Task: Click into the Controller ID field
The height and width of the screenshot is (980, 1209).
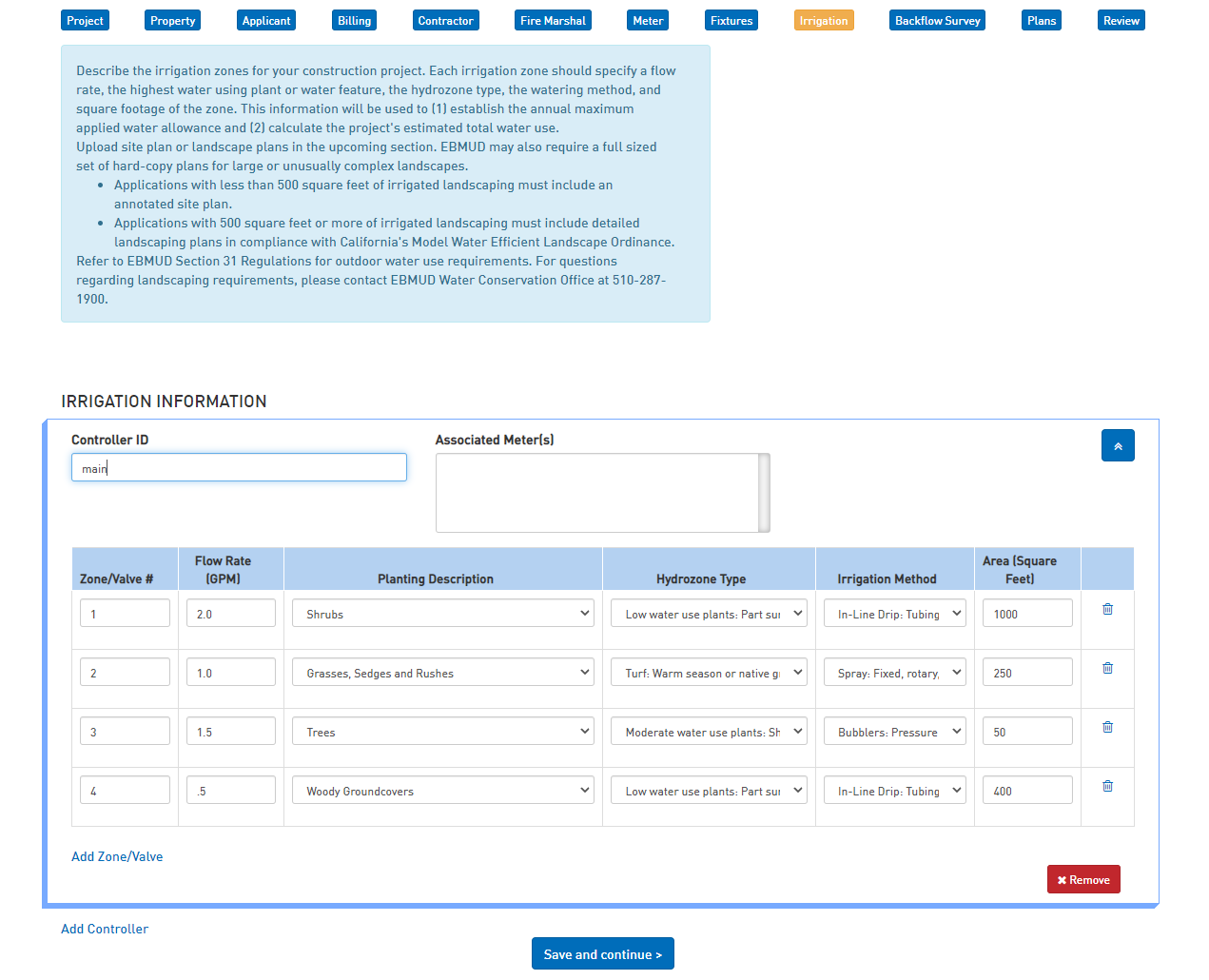Action: [239, 468]
